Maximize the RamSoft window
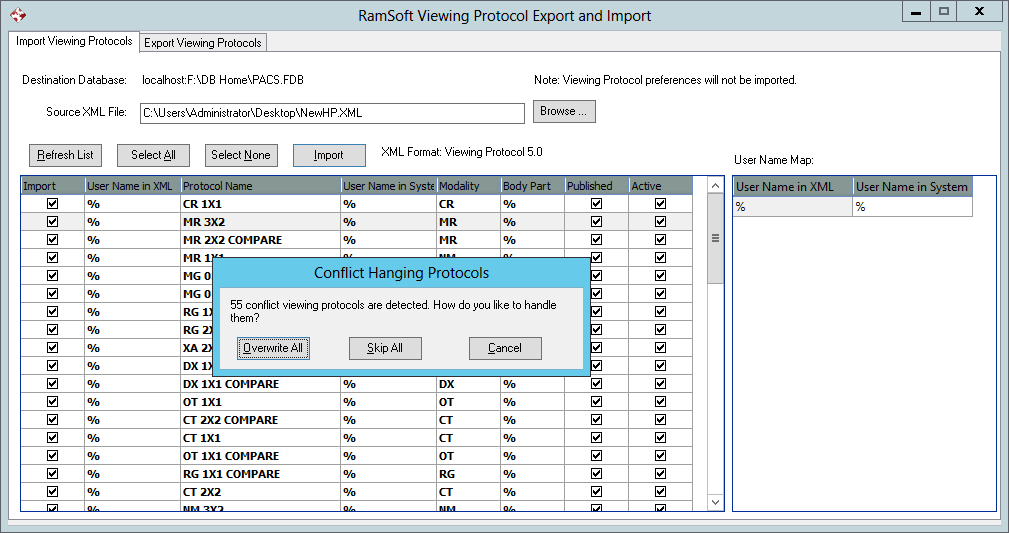Viewport: 1009px width, 533px height. coord(943,12)
